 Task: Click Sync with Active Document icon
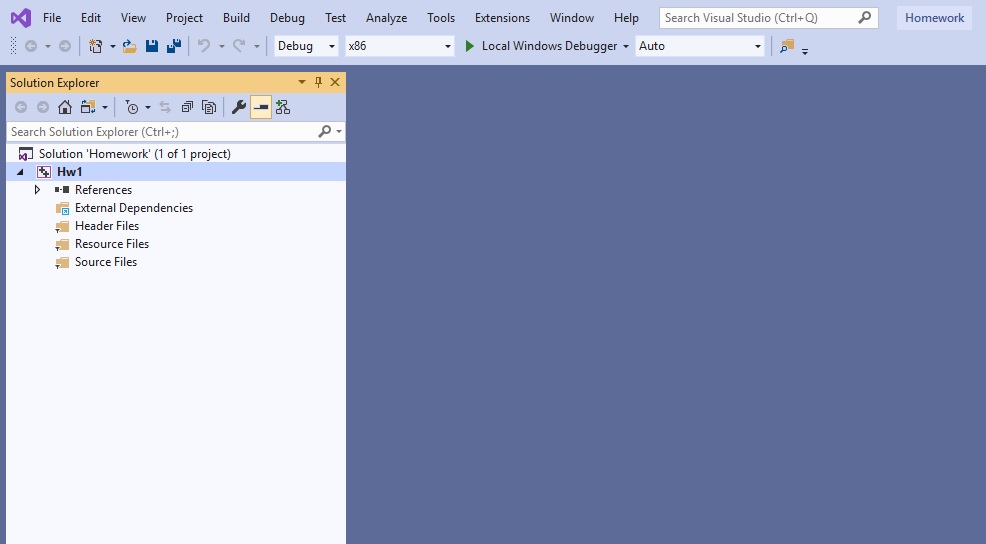[165, 108]
